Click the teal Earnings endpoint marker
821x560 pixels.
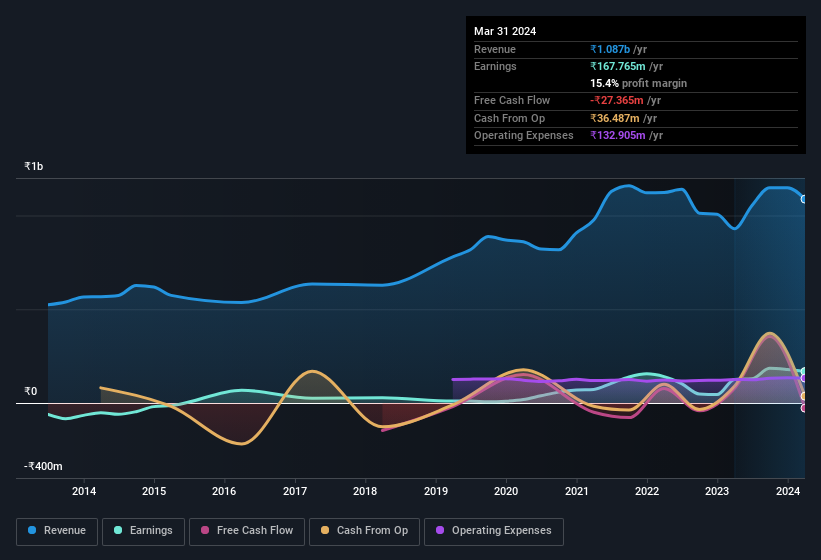(804, 372)
